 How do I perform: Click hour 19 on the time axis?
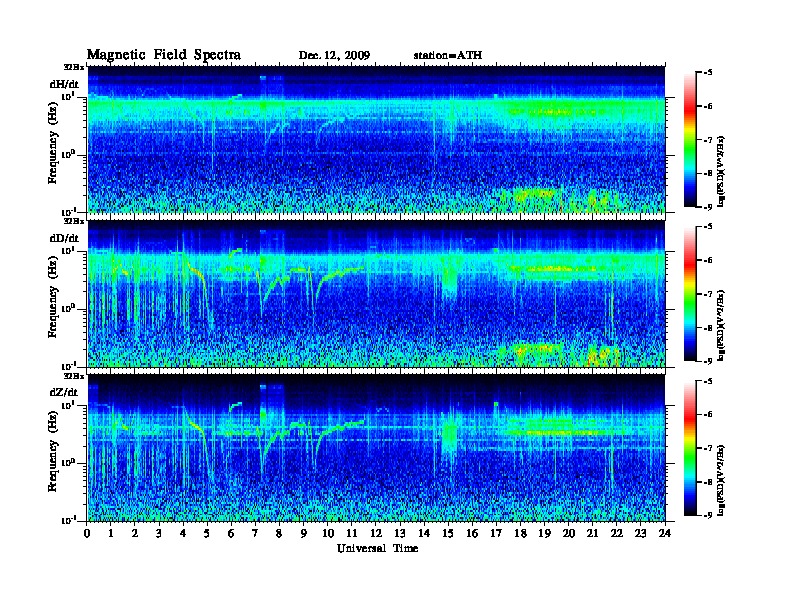coord(544,534)
